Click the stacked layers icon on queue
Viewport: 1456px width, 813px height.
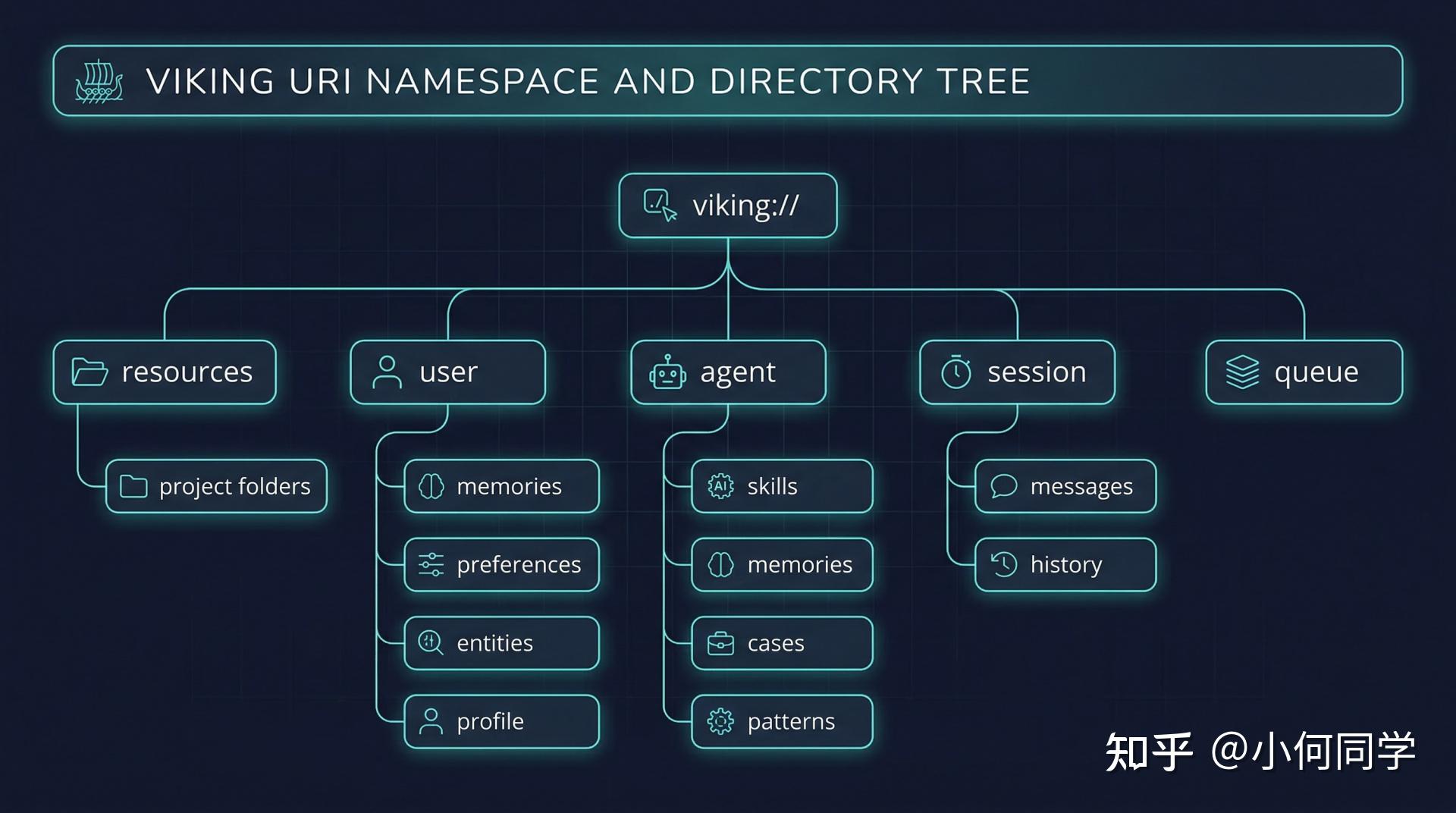pos(1242,372)
